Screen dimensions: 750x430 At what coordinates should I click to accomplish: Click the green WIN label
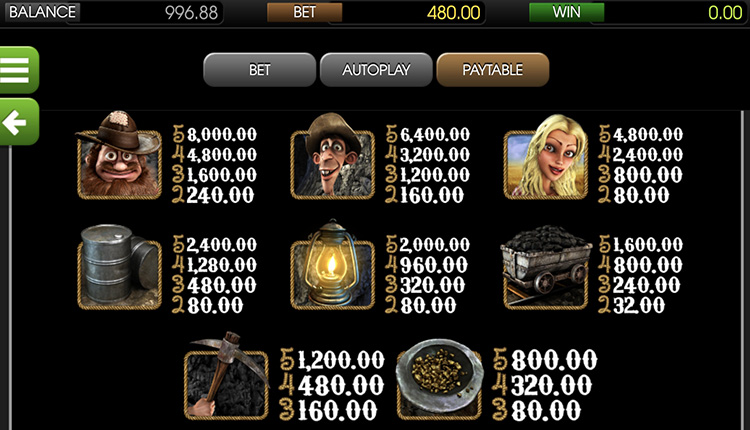566,12
